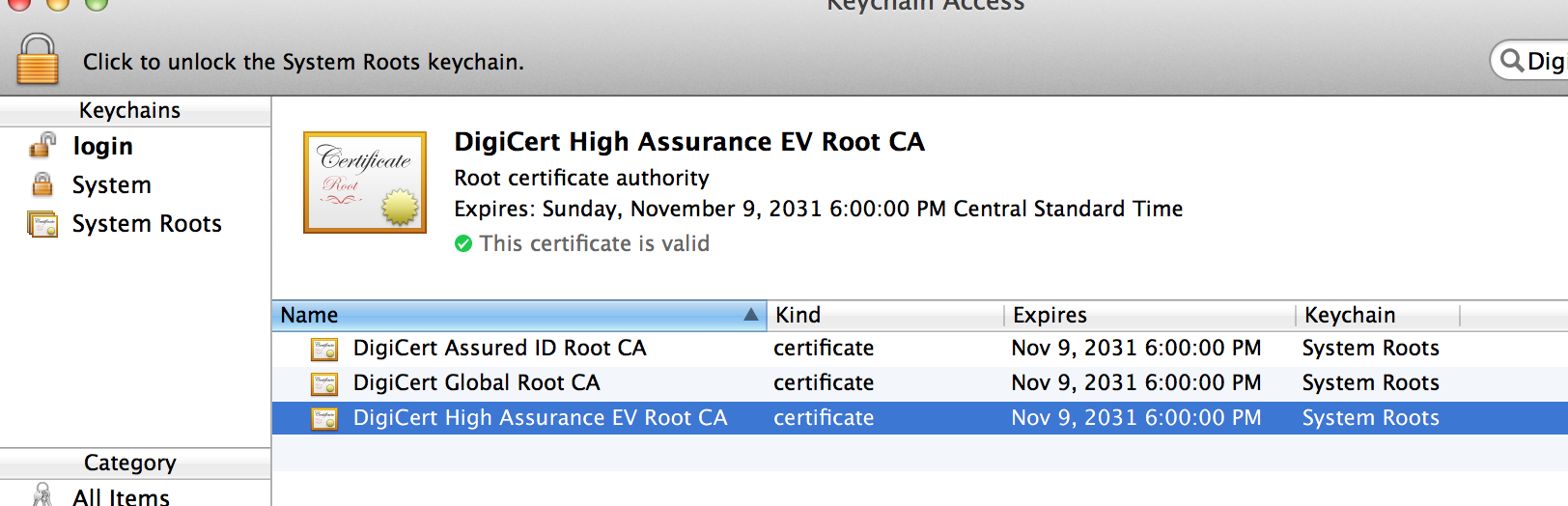Click Kind cell of DigiCert High Assurance row
This screenshot has width=1568, height=506.
click(x=824, y=418)
